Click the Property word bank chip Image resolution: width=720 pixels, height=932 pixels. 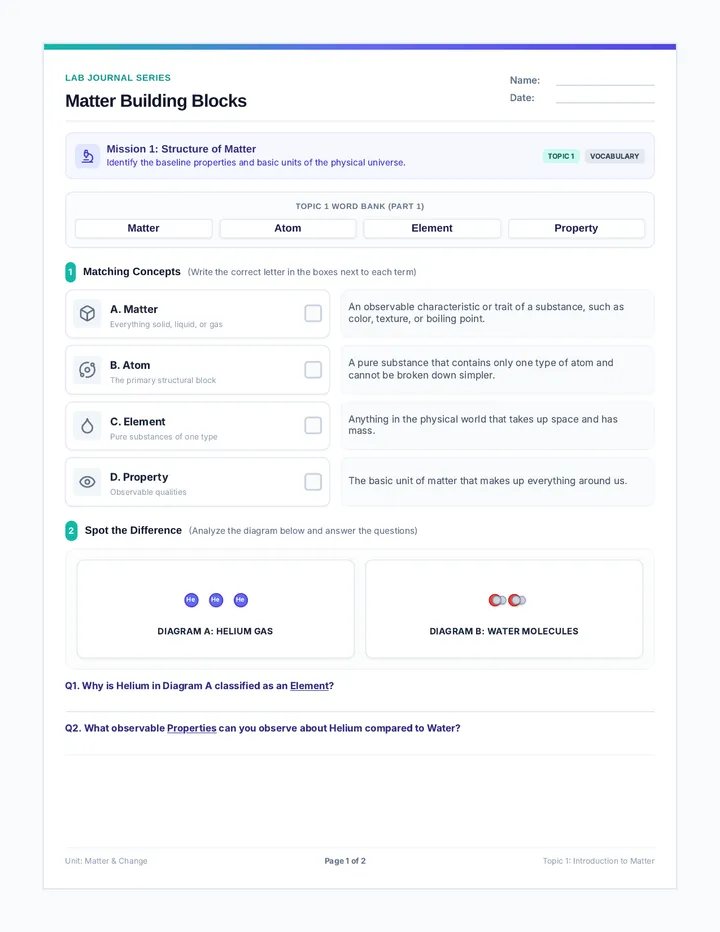click(576, 228)
